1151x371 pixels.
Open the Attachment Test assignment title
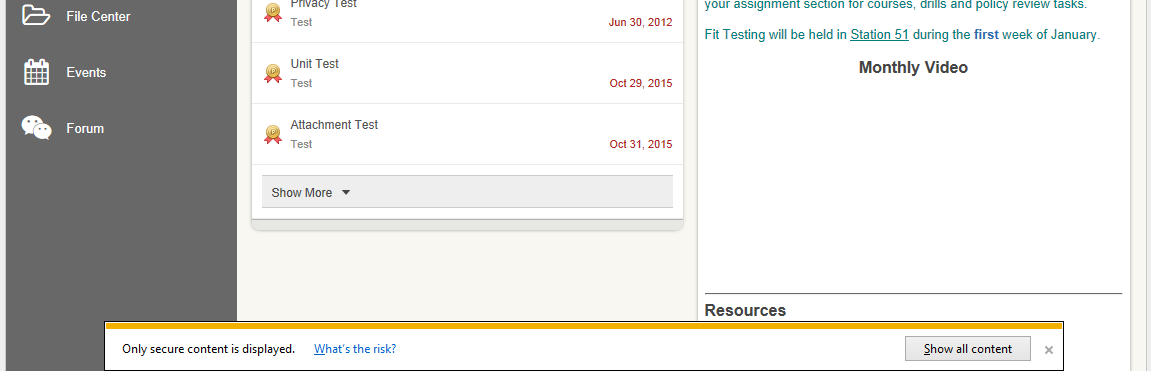pyautogui.click(x=334, y=125)
